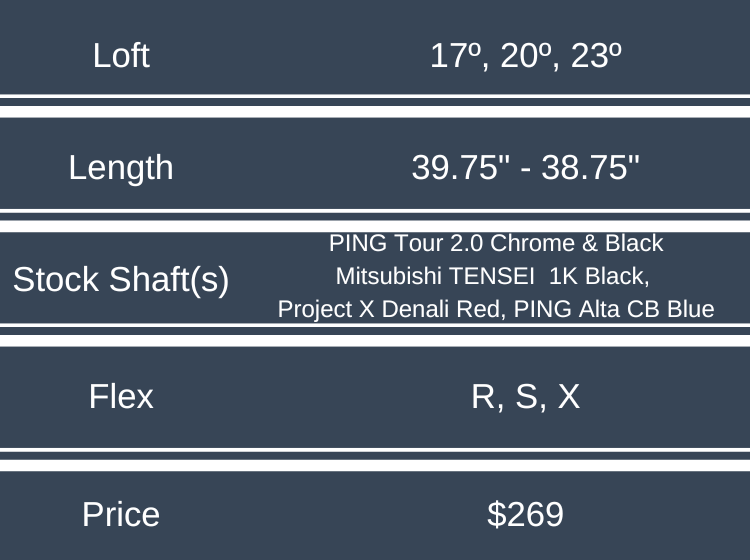This screenshot has width=750, height=560.
Task: Select the 38.75" length value
Action: 590,167
